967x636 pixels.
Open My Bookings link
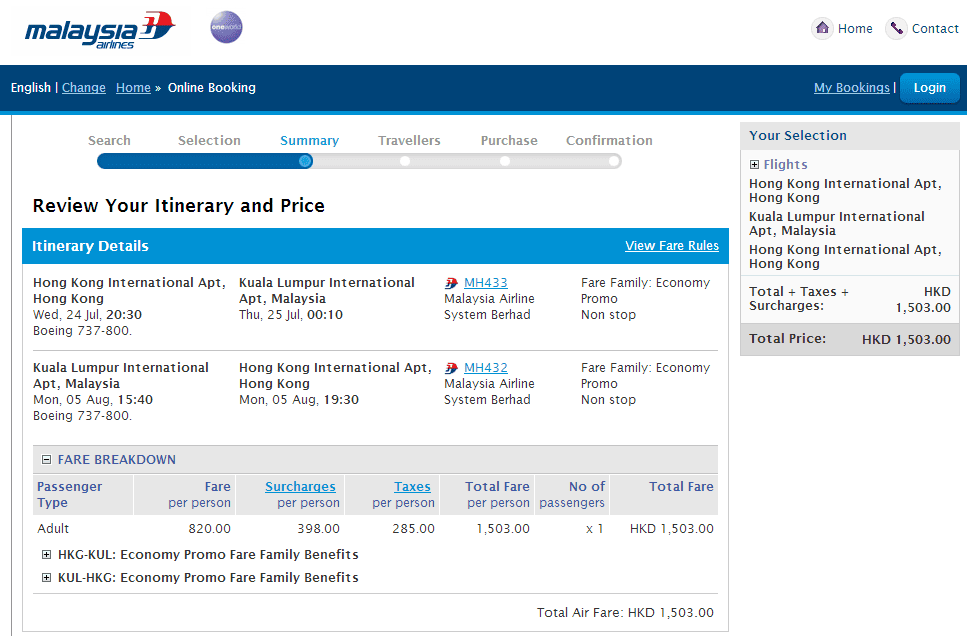click(x=851, y=88)
